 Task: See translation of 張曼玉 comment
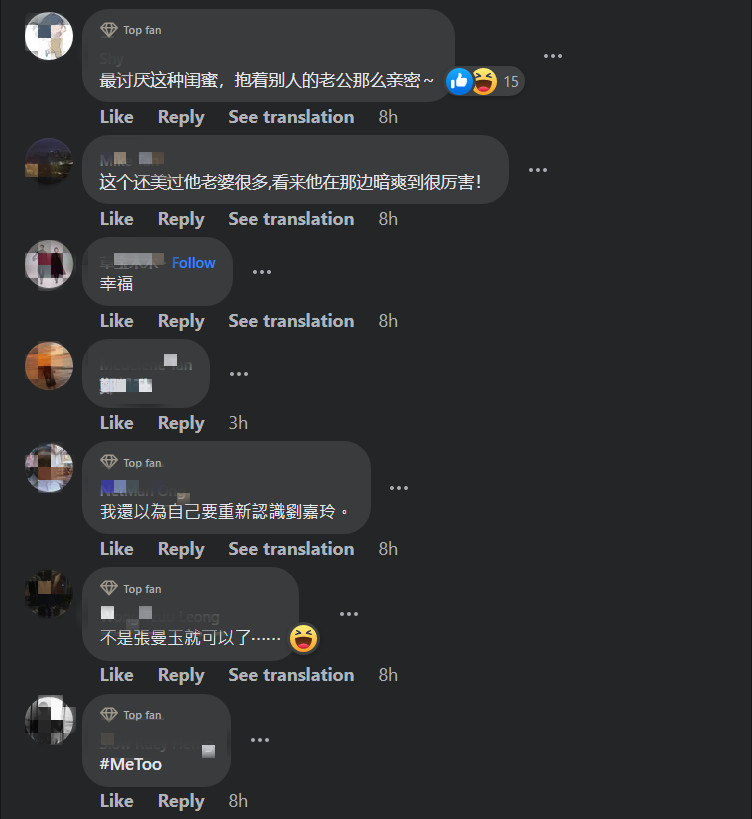[x=291, y=675]
